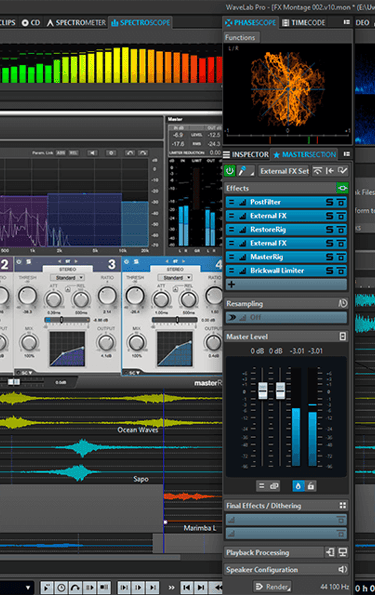Click the checkmark settings icon in Master Section
Screen dimensions: 375x595
pos(342,171)
